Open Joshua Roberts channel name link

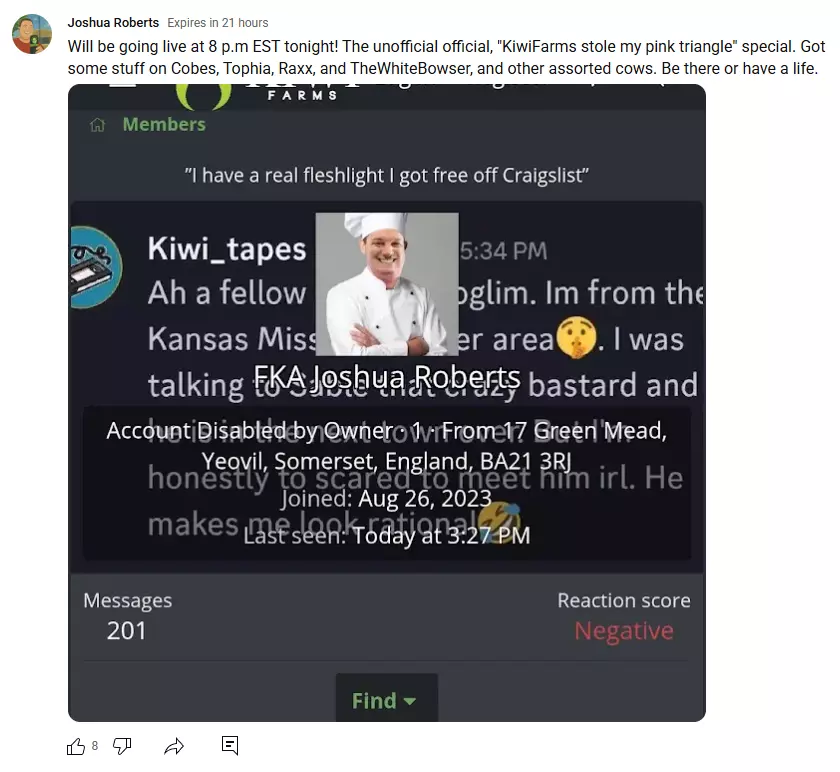click(x=113, y=23)
